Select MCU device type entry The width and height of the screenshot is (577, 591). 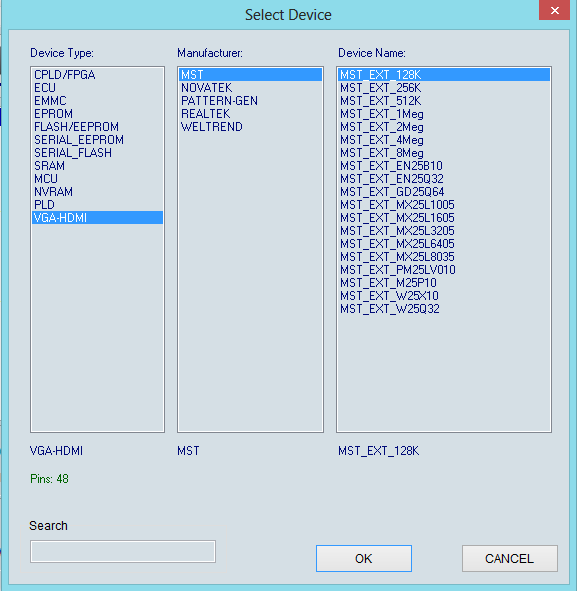click(97, 179)
